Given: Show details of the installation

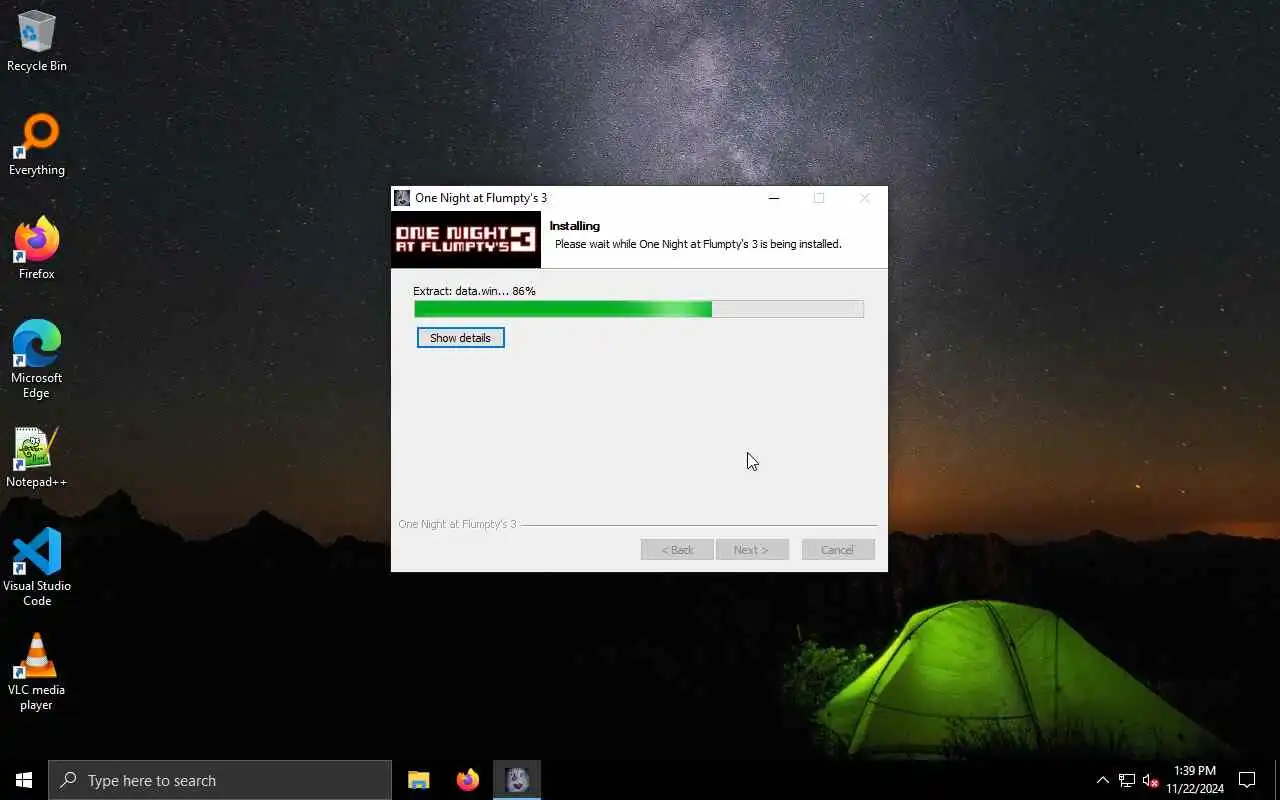Looking at the screenshot, I should tap(461, 338).
